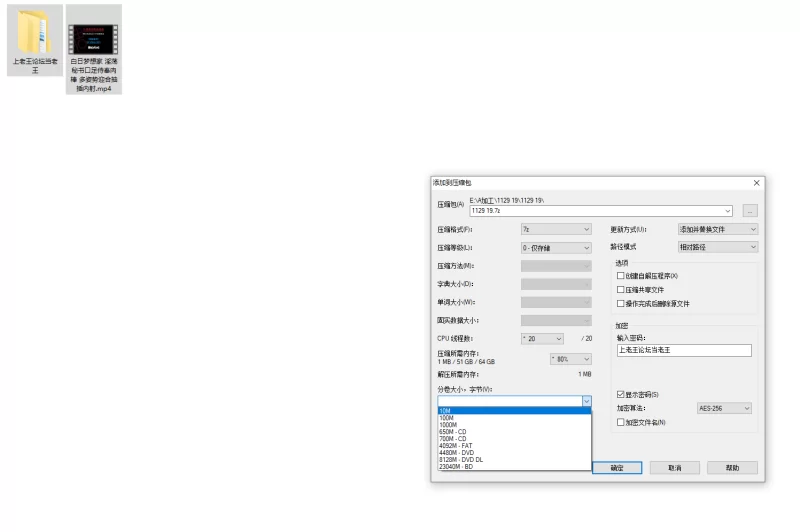Viewport: 800px width, 532px height.
Task: Open the CPU 线程数 dropdown showing 20
Action: 542,339
